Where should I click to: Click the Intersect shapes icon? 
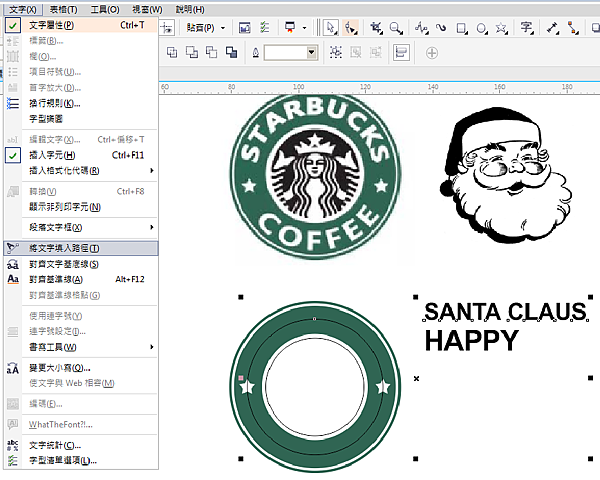[x=211, y=52]
